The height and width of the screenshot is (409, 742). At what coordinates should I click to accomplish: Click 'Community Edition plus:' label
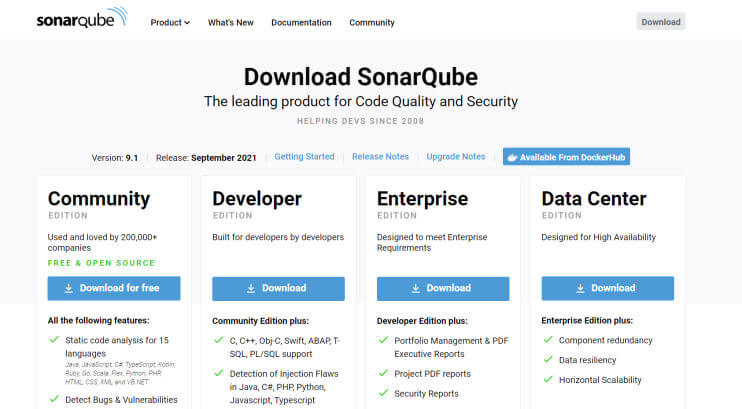coord(260,321)
